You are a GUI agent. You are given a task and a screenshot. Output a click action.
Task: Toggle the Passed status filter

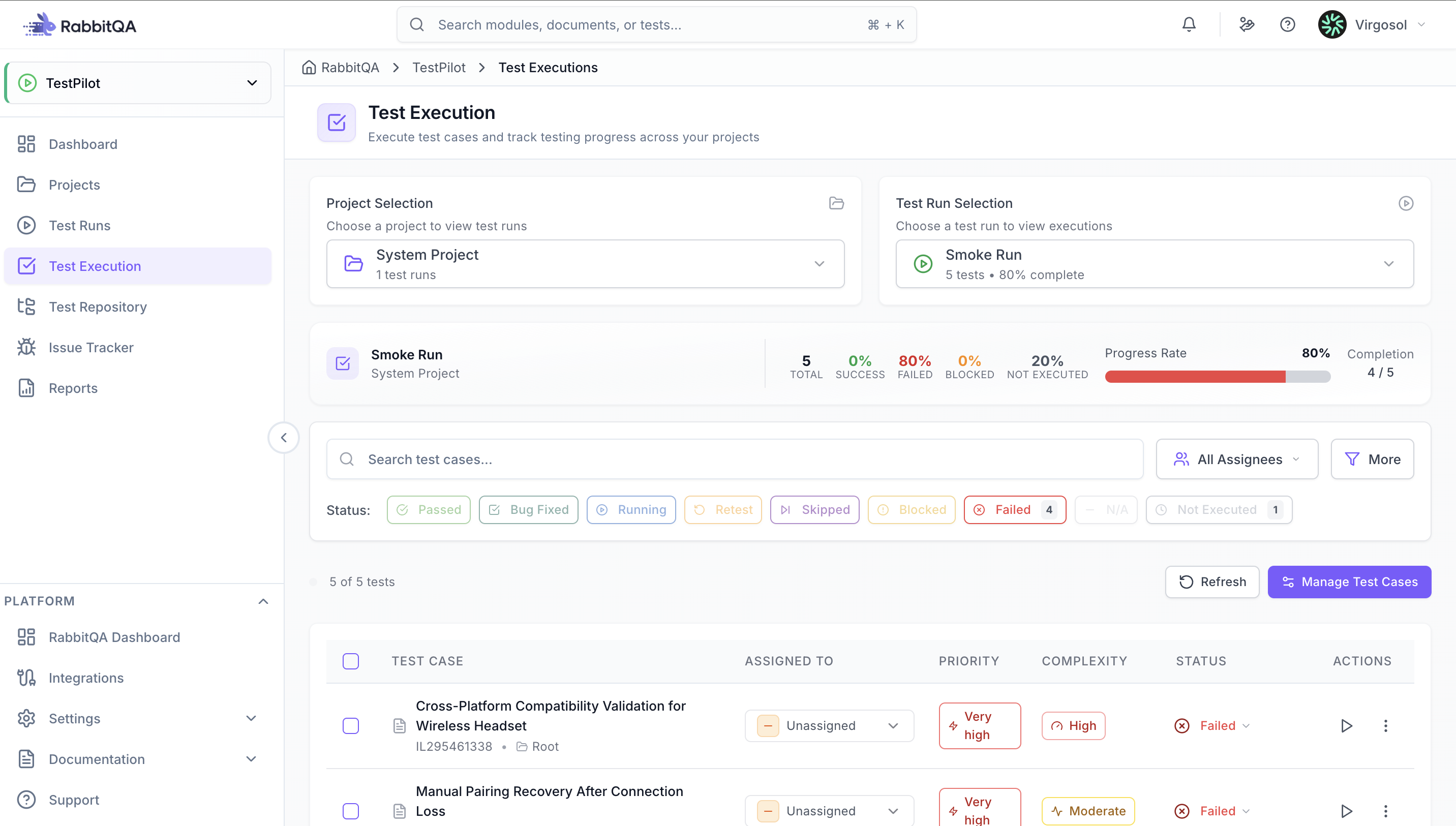pos(429,509)
